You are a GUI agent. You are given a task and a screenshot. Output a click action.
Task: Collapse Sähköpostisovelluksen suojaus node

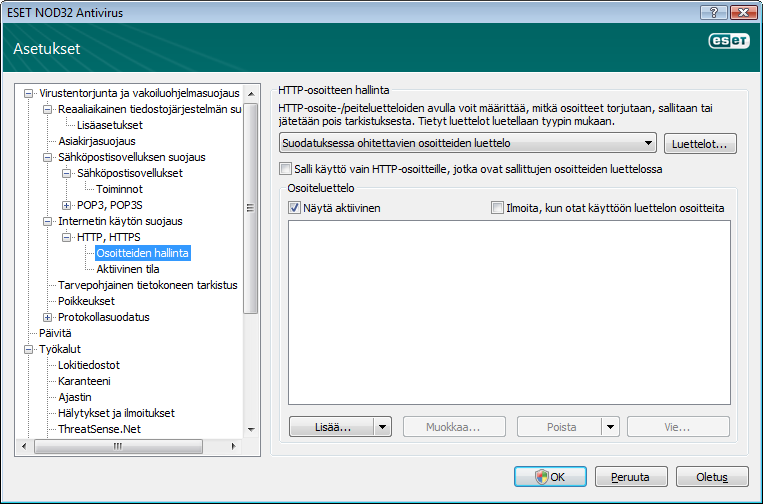48,157
